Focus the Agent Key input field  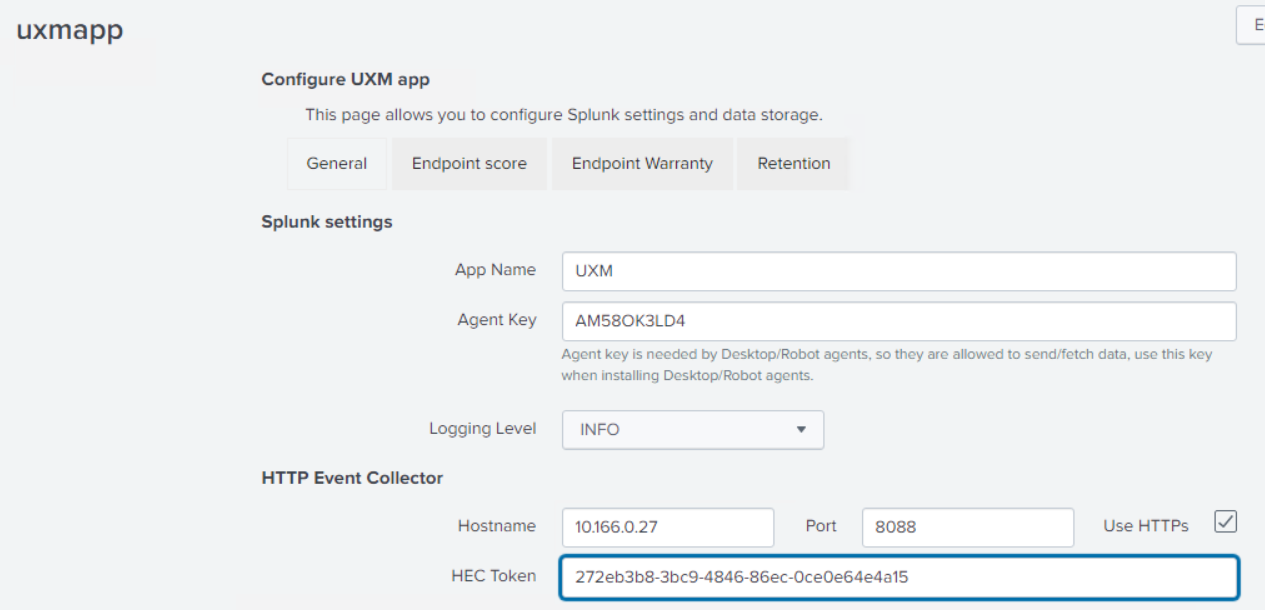point(898,320)
